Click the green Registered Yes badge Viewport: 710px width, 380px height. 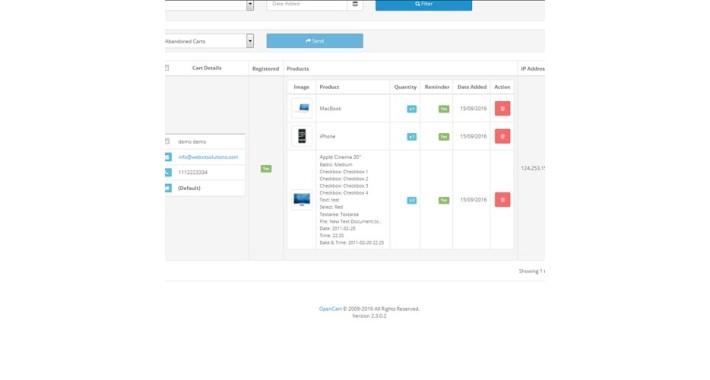pyautogui.click(x=266, y=168)
